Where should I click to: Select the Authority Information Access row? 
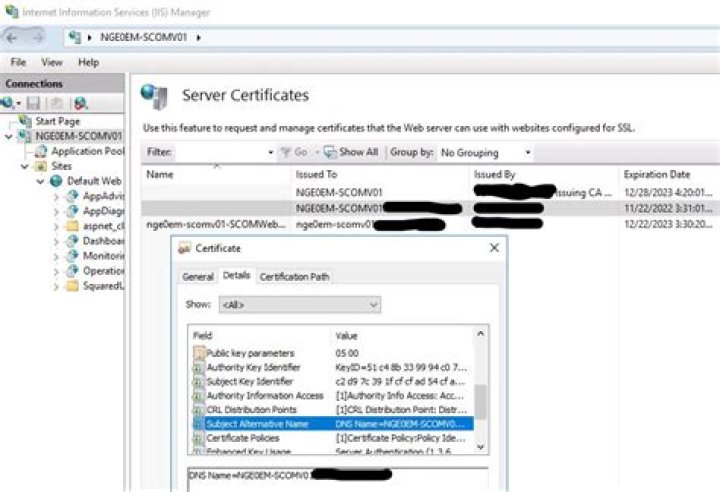tap(333, 396)
